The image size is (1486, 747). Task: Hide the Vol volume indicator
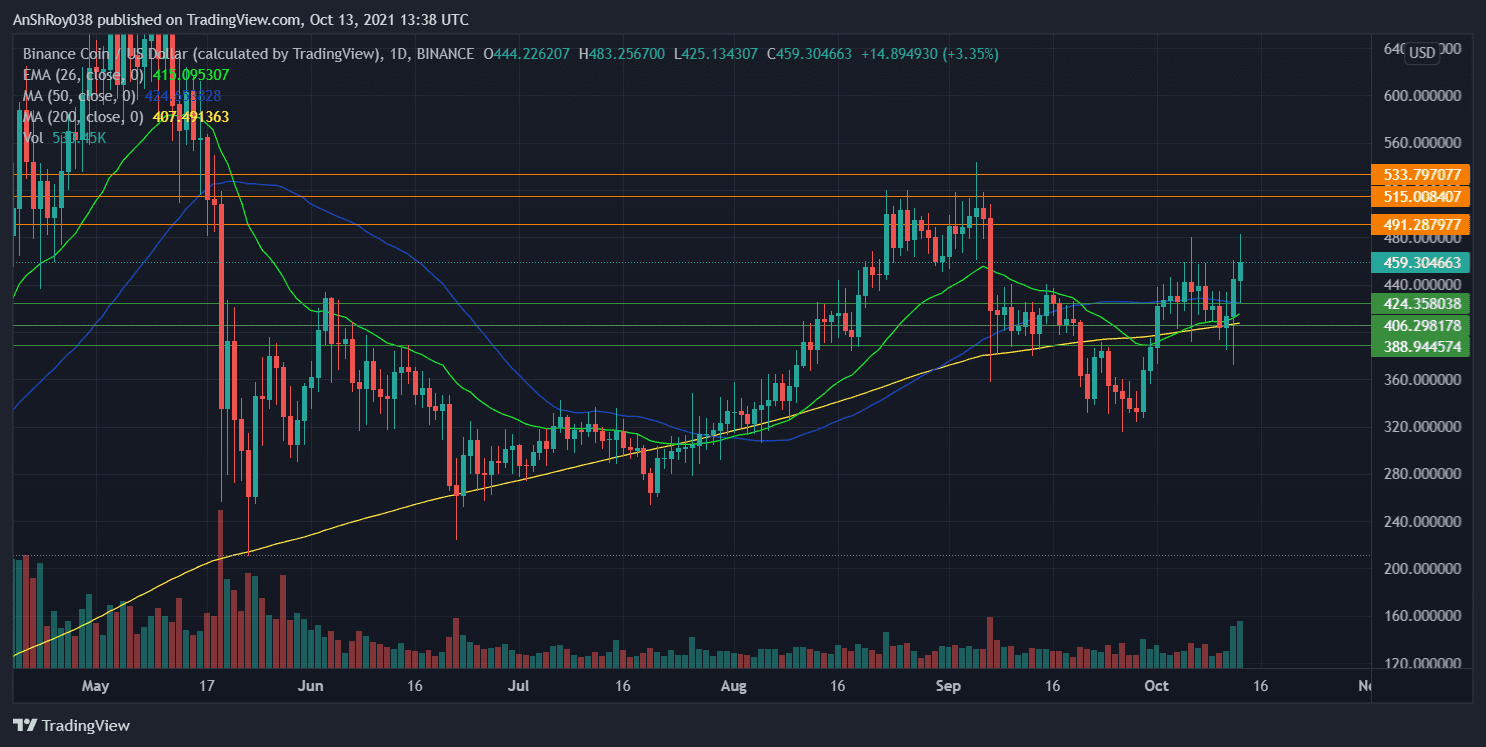[33, 137]
